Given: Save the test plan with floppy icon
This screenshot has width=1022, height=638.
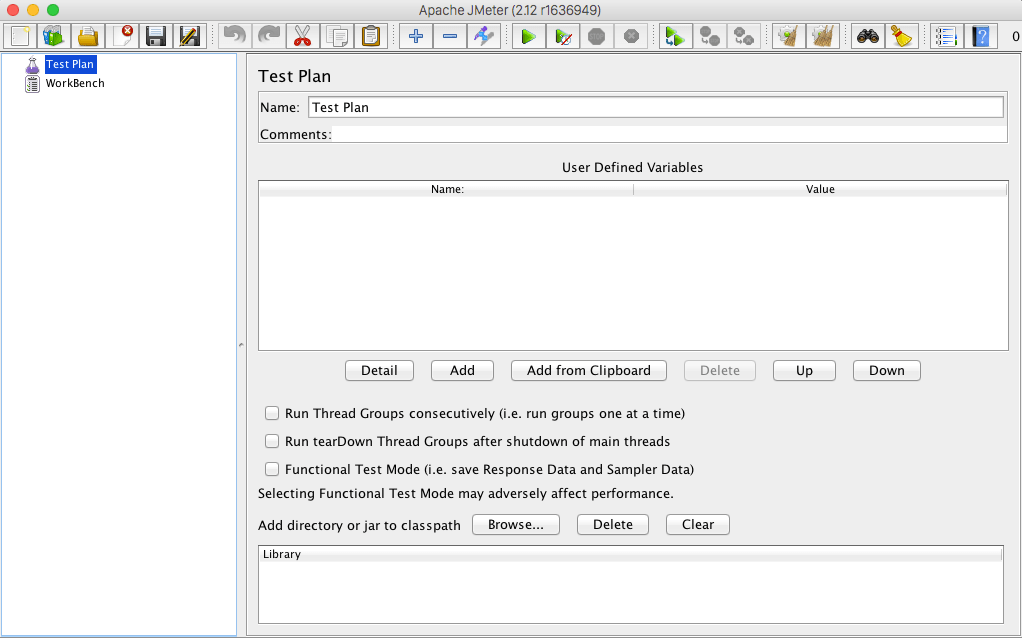Looking at the screenshot, I should [156, 36].
